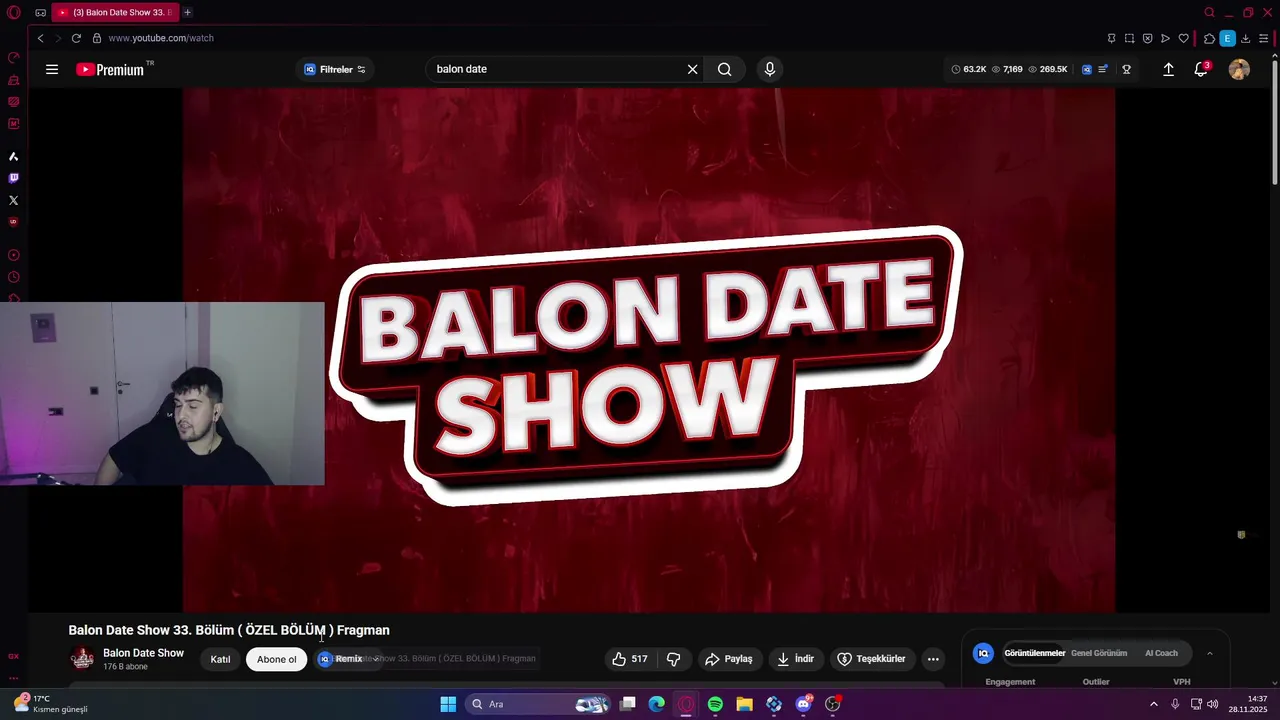Click the blue E extension icon

1227,38
